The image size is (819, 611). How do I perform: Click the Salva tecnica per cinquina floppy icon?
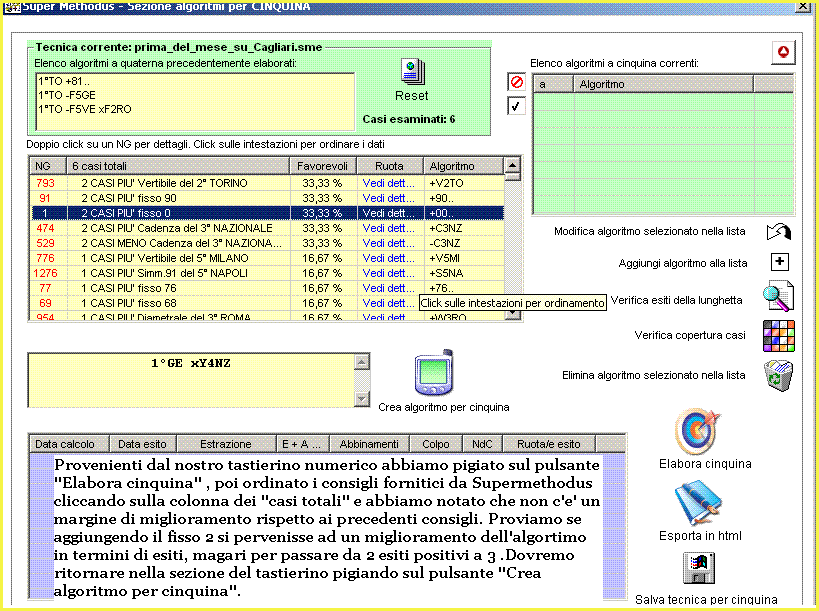(699, 568)
